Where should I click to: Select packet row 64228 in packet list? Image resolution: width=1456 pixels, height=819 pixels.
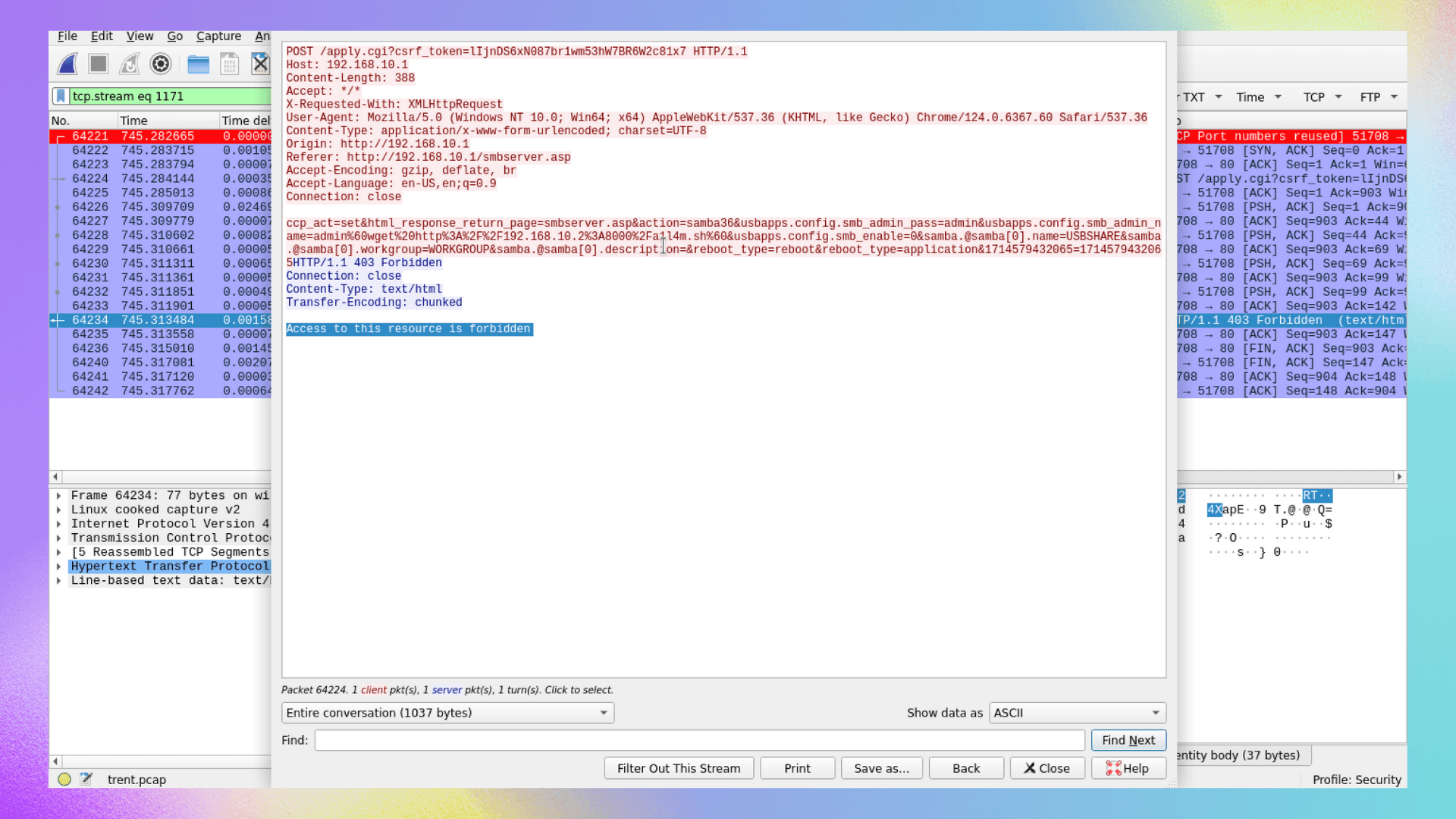coord(160,235)
